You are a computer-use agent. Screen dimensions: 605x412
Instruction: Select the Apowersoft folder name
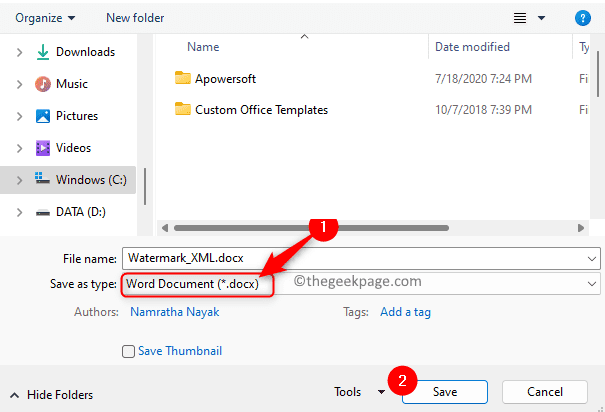coord(225,79)
